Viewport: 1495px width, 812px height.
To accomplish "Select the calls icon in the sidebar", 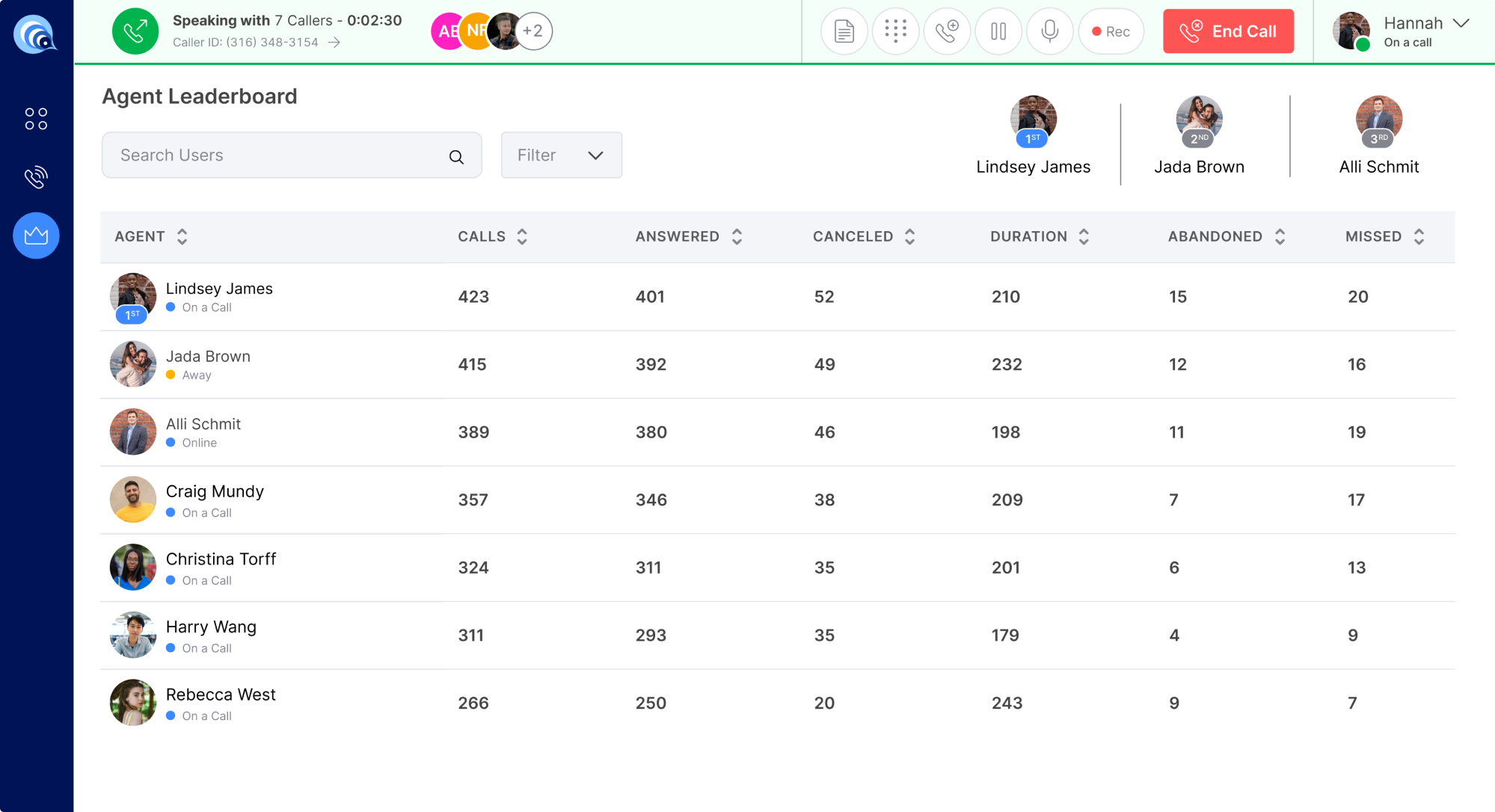I will 35,177.
